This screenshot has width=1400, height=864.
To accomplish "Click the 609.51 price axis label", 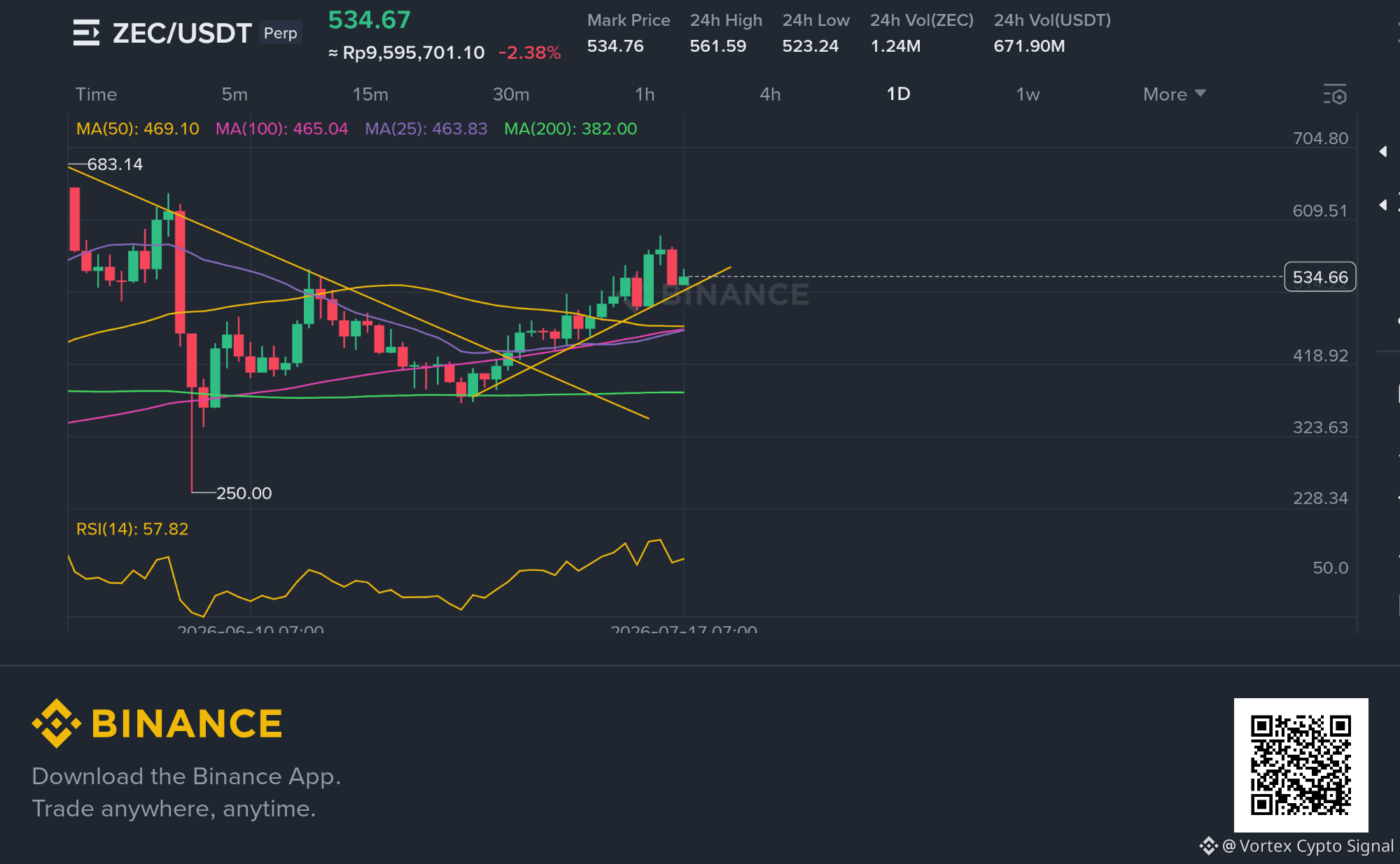I will click(1320, 211).
